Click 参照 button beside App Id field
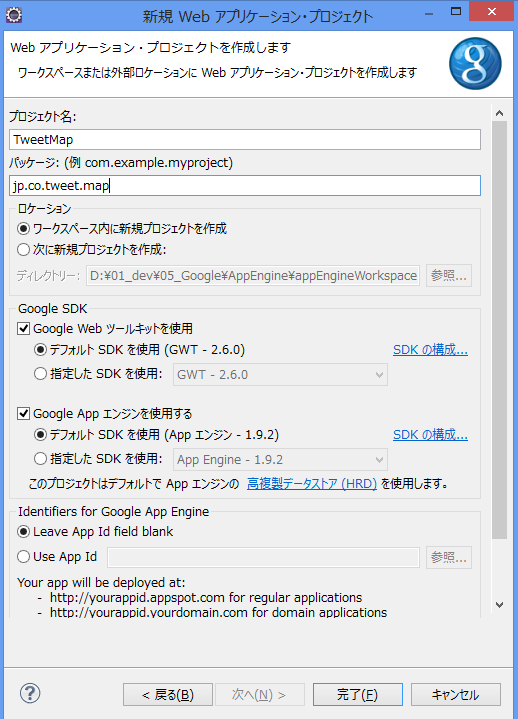518x719 pixels. coord(449,558)
